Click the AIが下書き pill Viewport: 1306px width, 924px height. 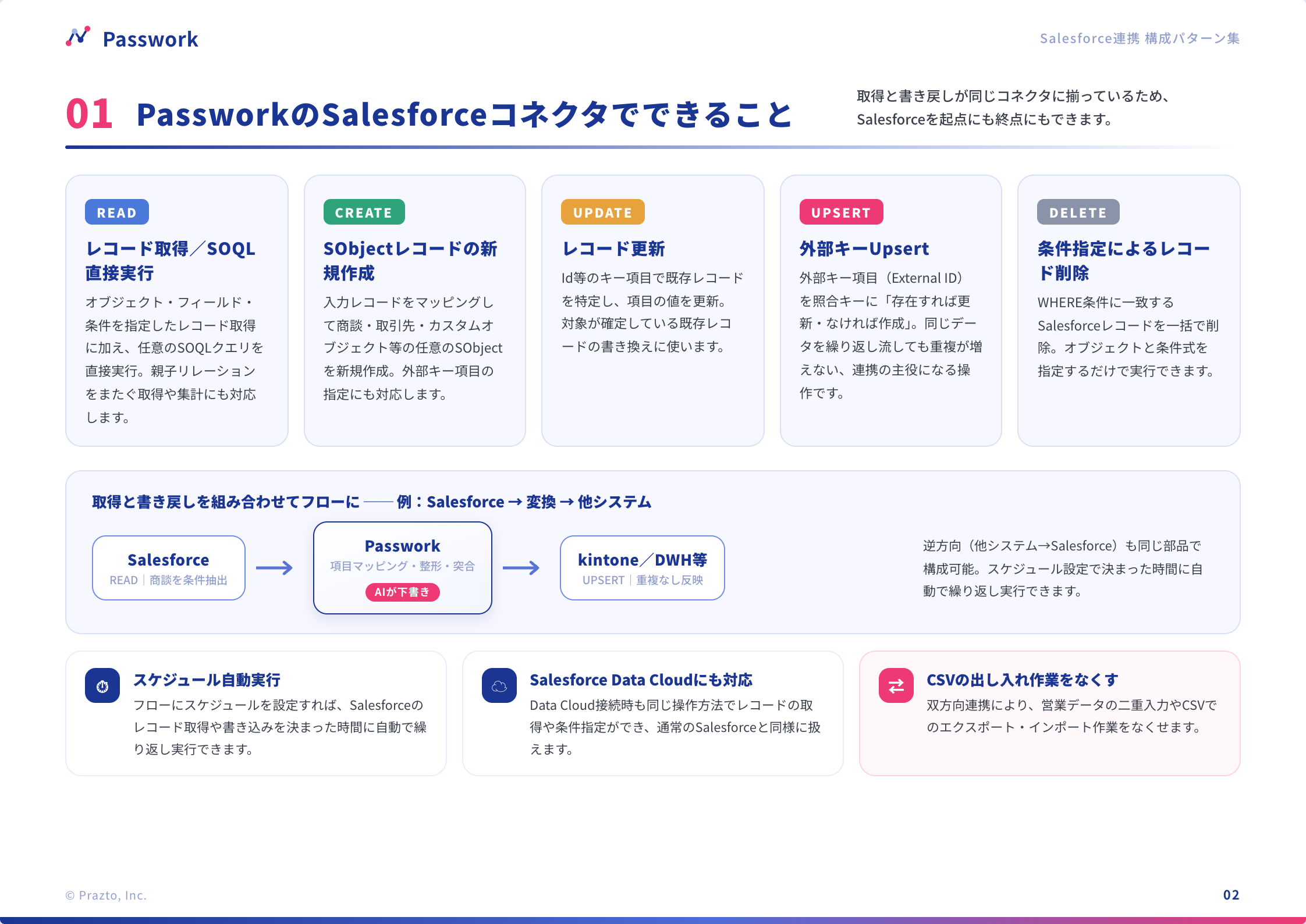pos(402,592)
